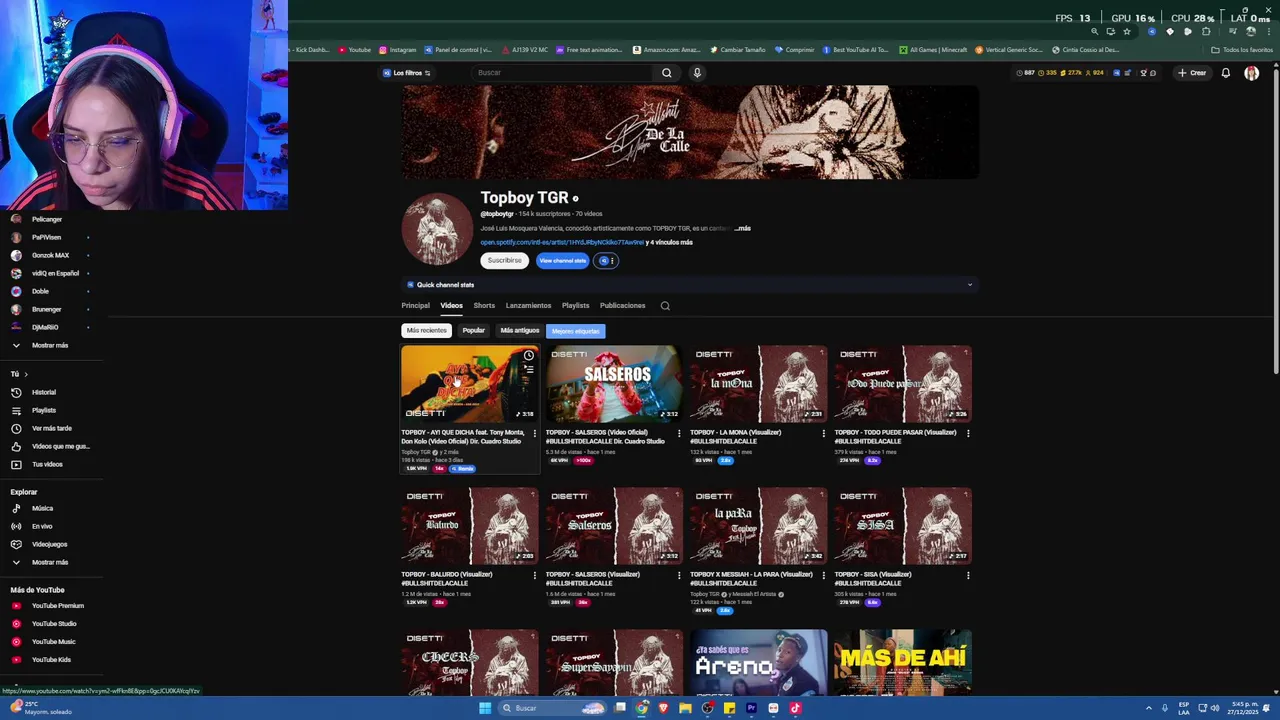Image resolution: width=1280 pixels, height=720 pixels.
Task: Select Mejores etiquetas filter chip
Action: (576, 331)
